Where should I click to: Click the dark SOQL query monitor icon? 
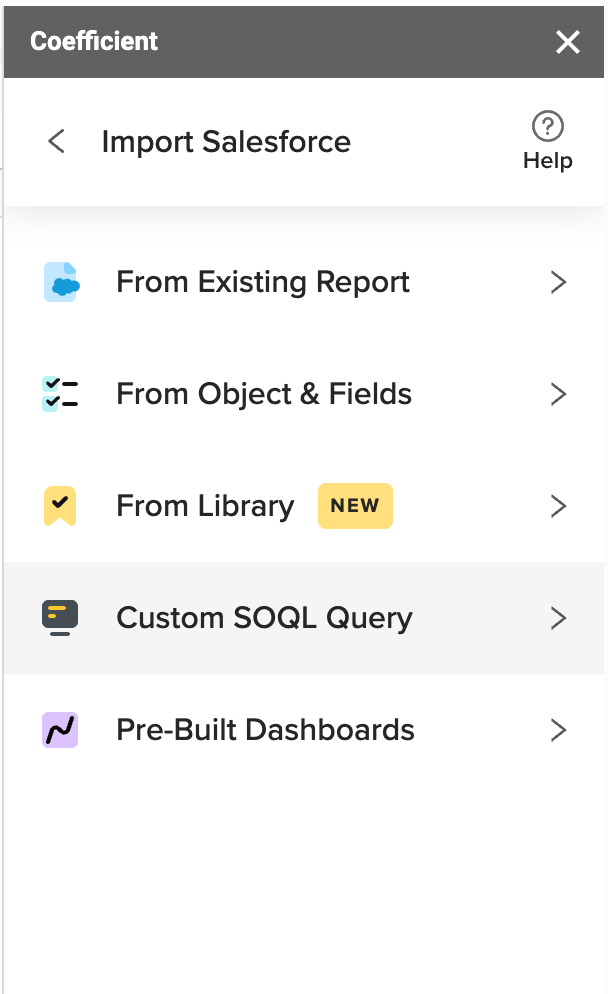coord(60,617)
